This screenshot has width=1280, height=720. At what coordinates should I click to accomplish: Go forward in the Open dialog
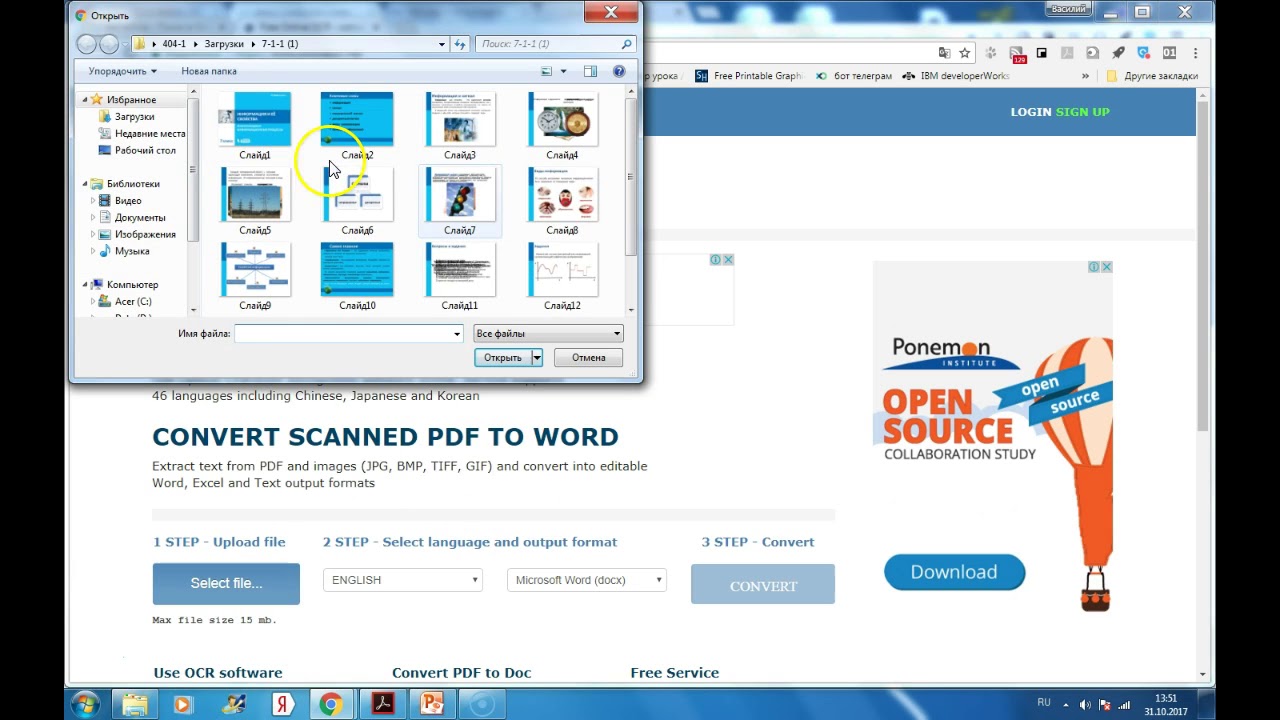pyautogui.click(x=109, y=44)
